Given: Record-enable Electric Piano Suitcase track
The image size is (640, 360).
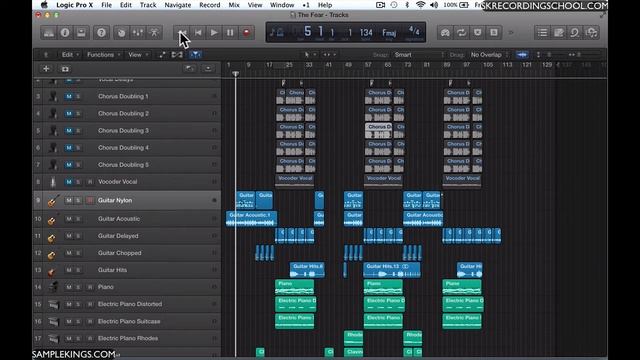Looking at the screenshot, I should (x=90, y=322).
